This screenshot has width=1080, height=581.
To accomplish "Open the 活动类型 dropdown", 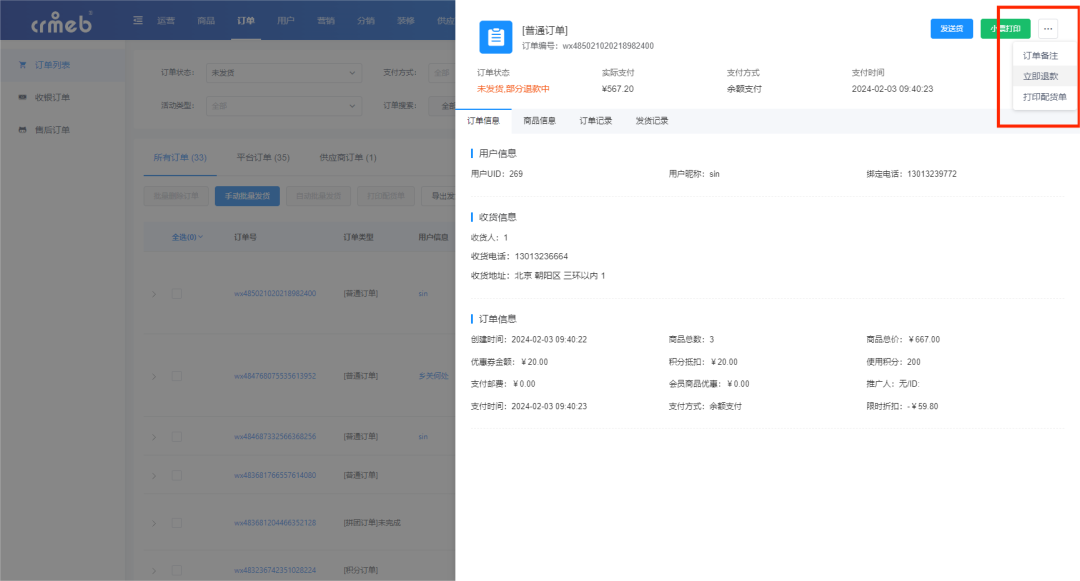I will pos(284,105).
